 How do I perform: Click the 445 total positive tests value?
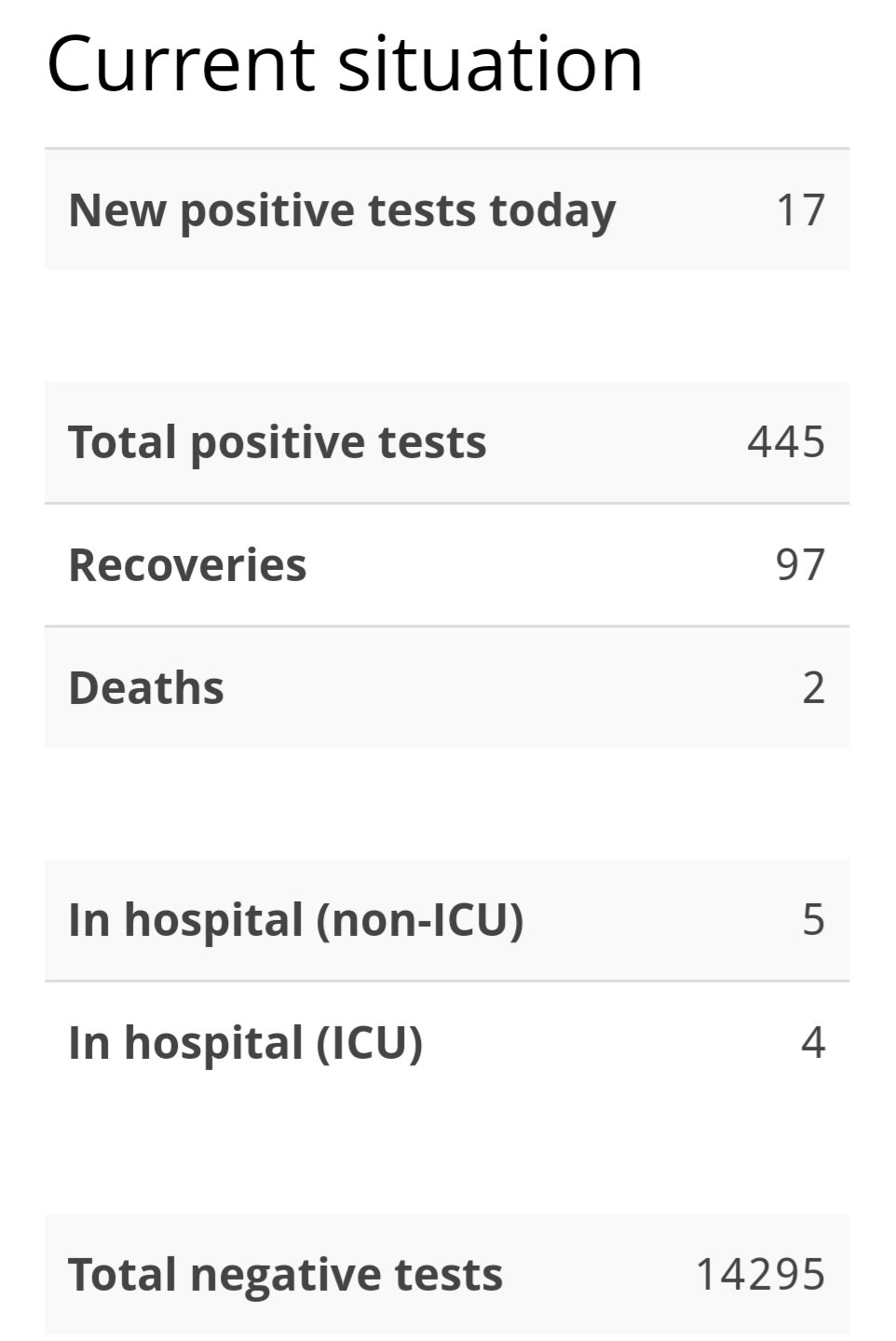point(786,442)
